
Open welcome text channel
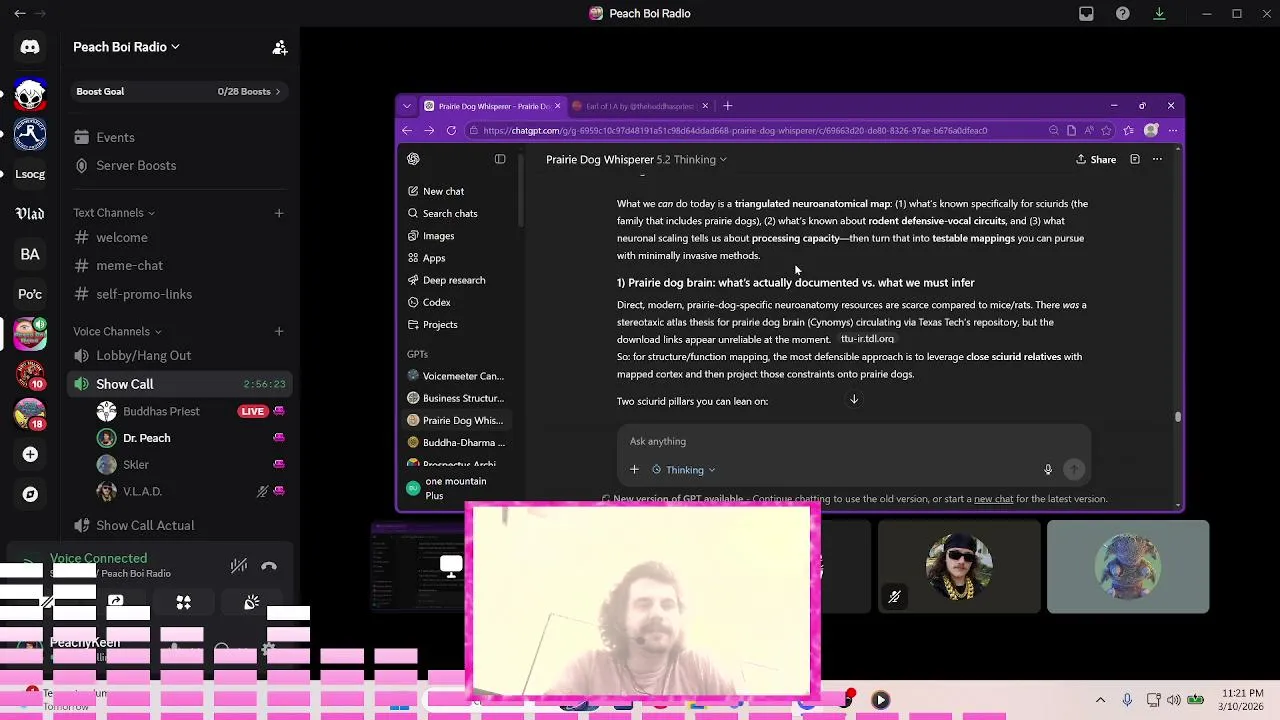coord(121,237)
